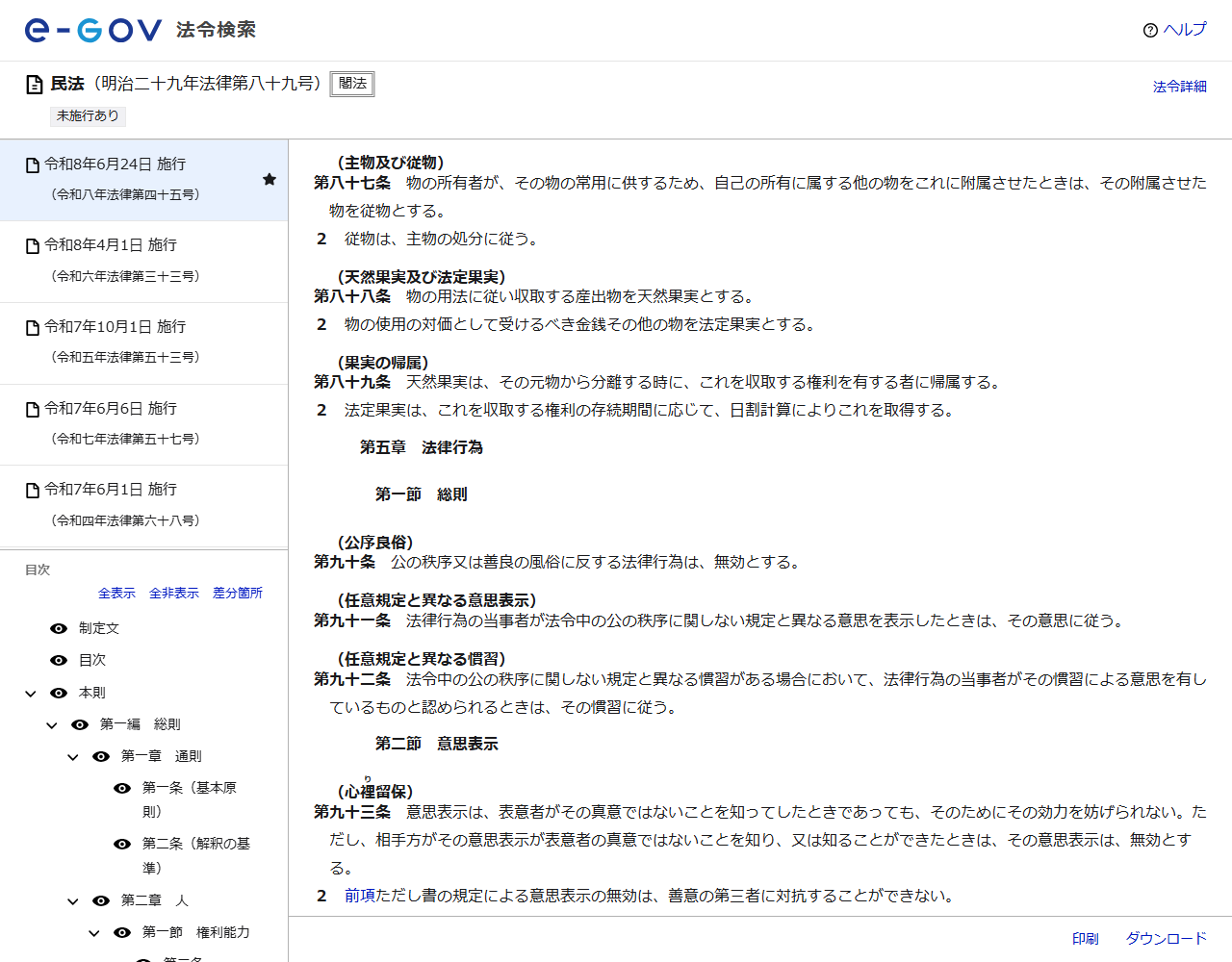The image size is (1232, 962).
Task: Toggle eye icon for 第一編 総則
Action: click(x=80, y=724)
